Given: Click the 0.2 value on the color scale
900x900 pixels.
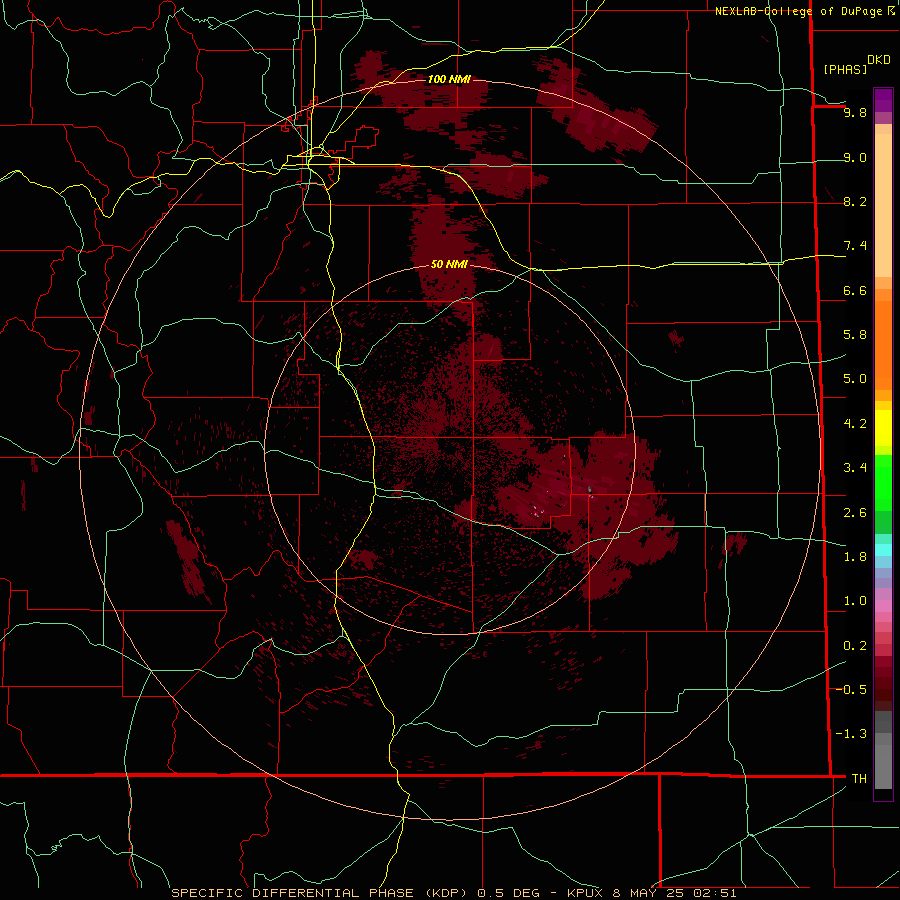Looking at the screenshot, I should (855, 646).
